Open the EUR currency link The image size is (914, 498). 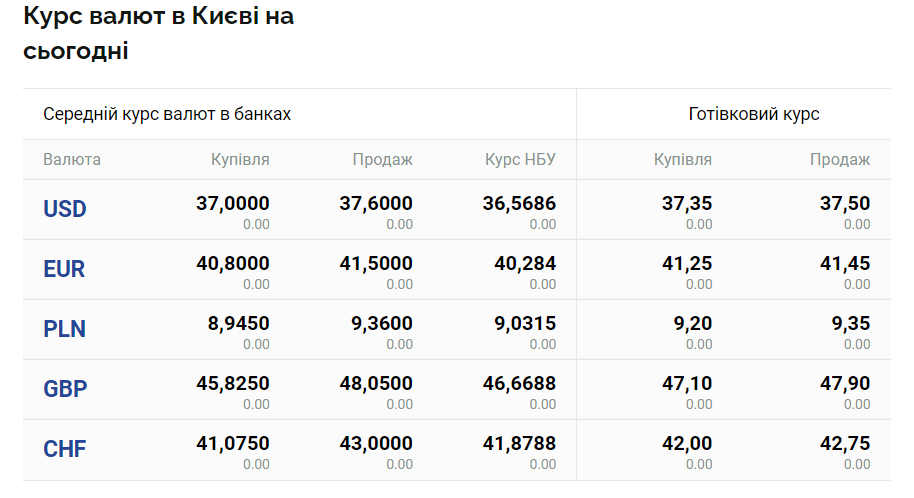(64, 269)
